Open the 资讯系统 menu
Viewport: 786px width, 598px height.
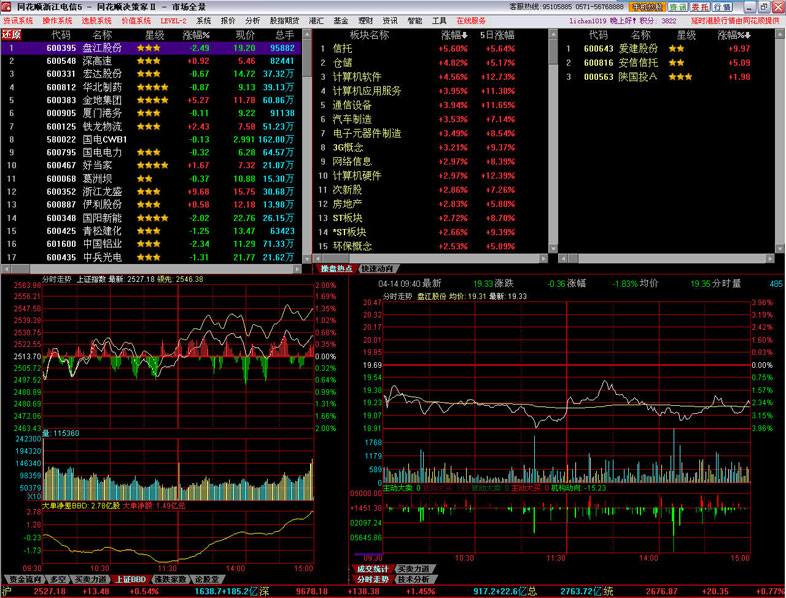[x=18, y=20]
